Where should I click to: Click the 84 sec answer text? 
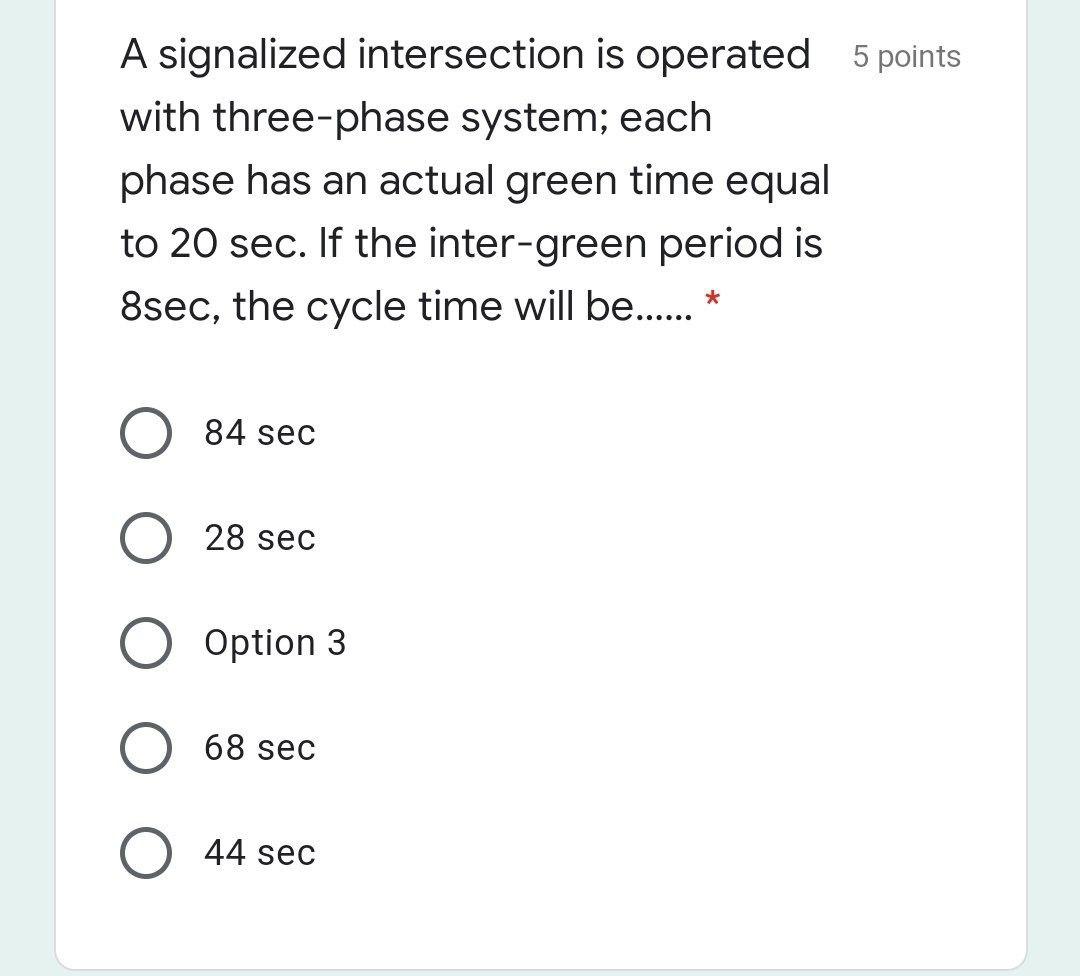coord(259,432)
